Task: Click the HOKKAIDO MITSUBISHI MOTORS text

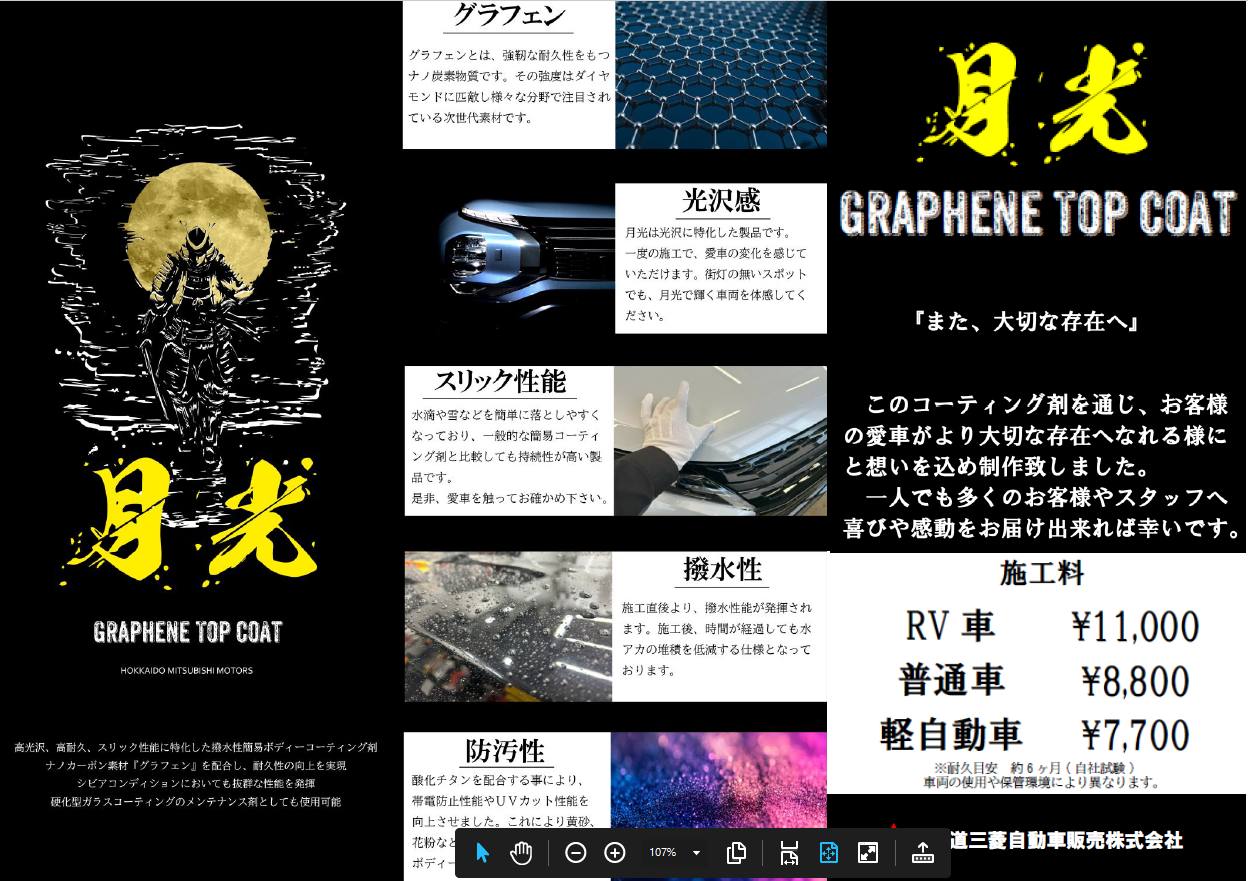Action: click(187, 671)
